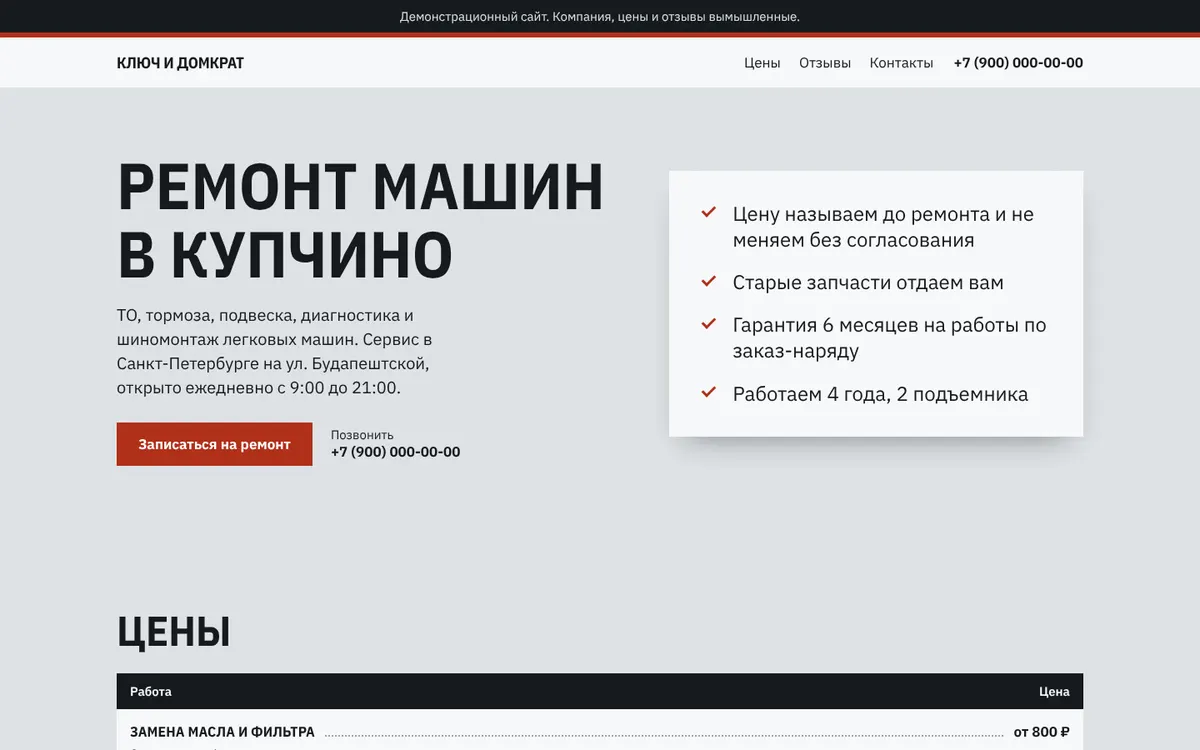Select the text Цену называем до ремонта
This screenshot has height=750, width=1200.
click(x=883, y=227)
